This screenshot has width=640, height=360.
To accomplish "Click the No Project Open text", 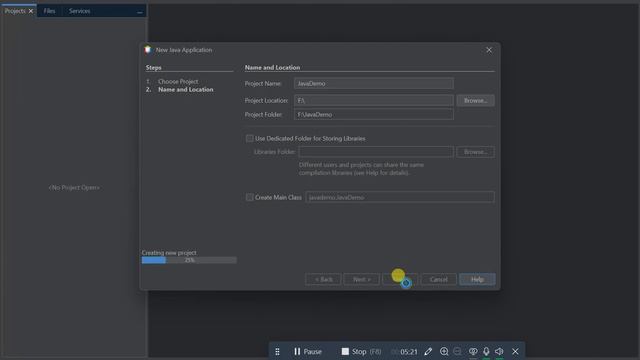I will [74, 188].
